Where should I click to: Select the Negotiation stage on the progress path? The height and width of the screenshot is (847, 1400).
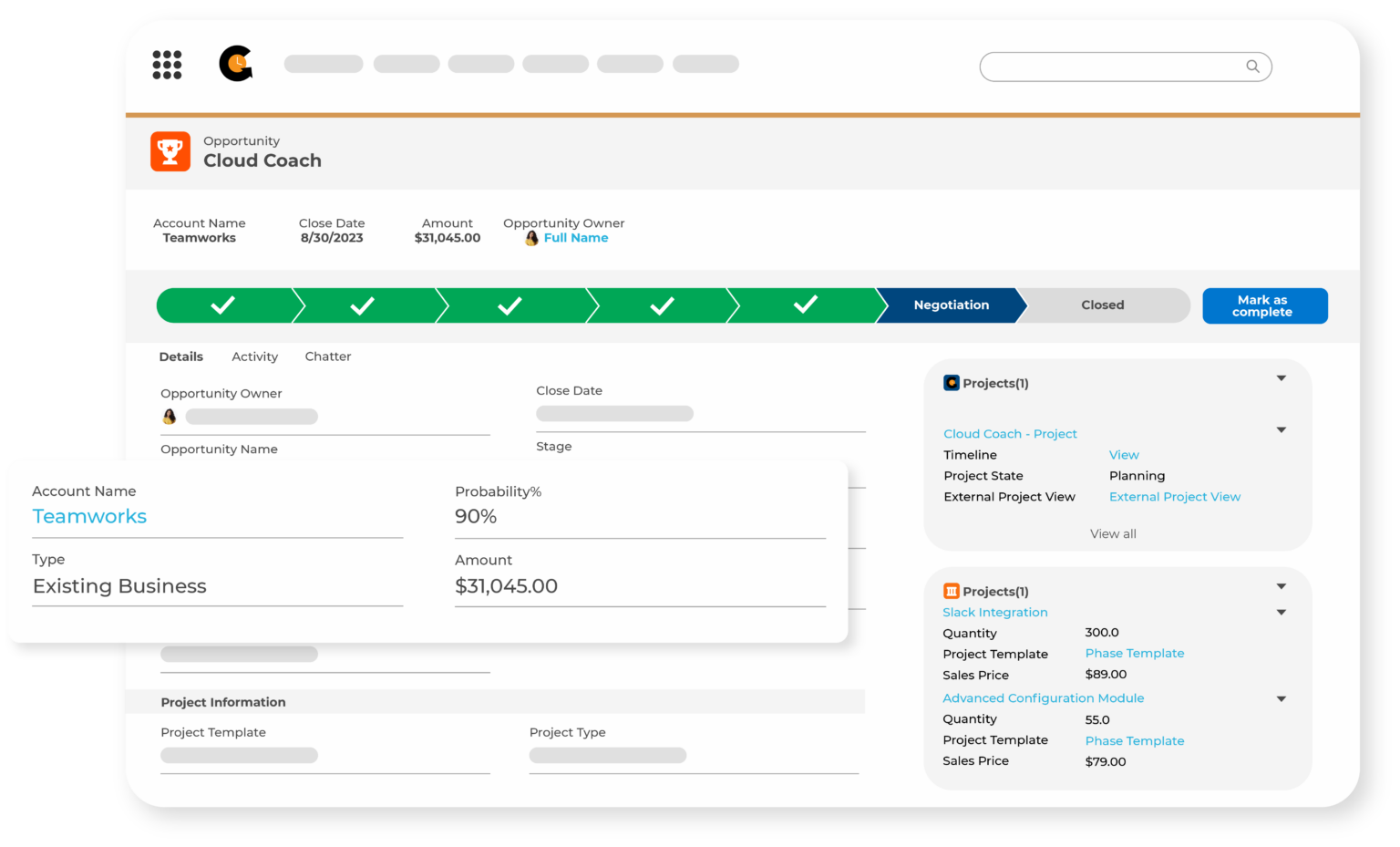tap(951, 305)
